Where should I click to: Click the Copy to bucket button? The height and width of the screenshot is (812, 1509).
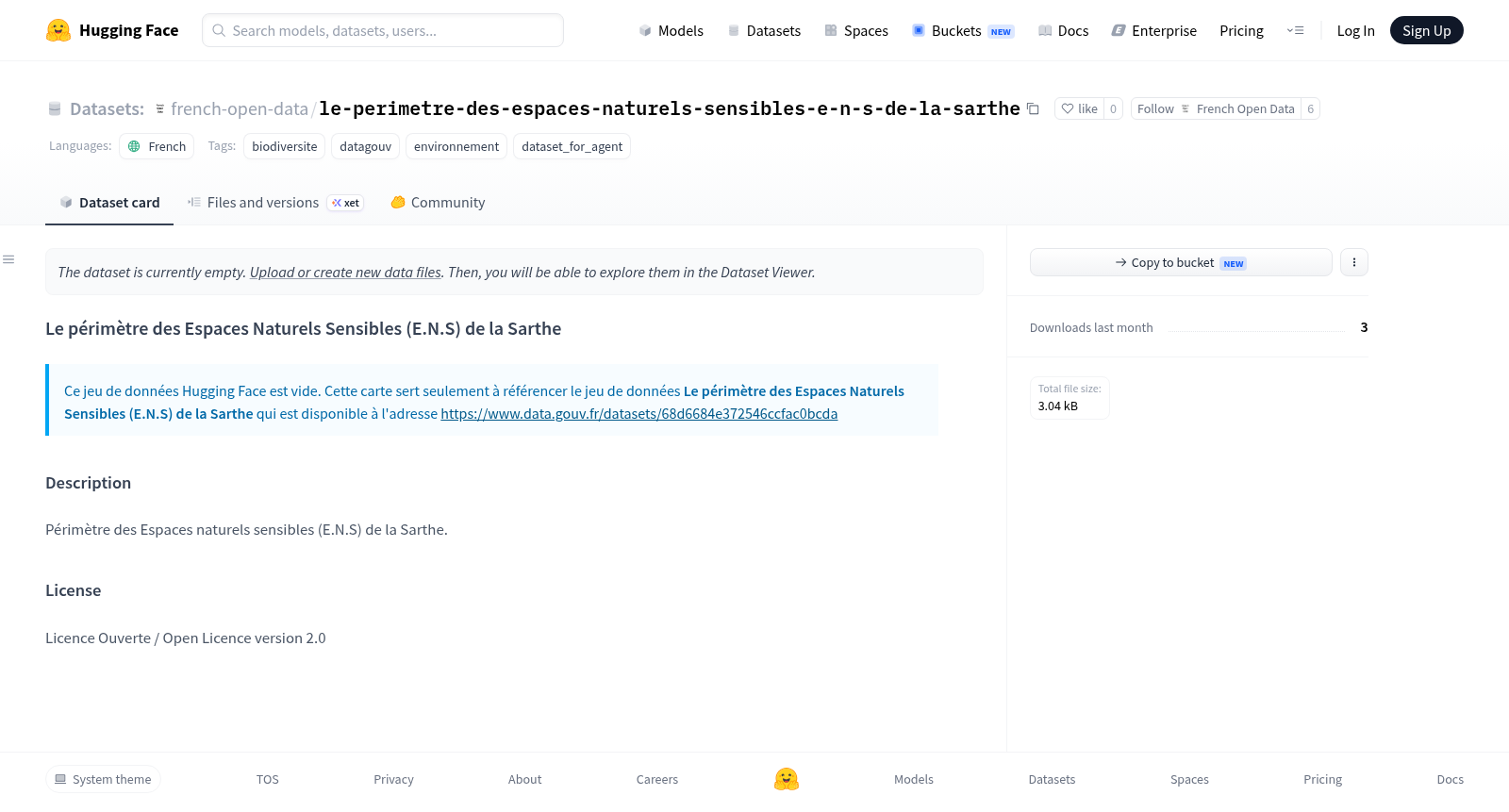coord(1181,262)
